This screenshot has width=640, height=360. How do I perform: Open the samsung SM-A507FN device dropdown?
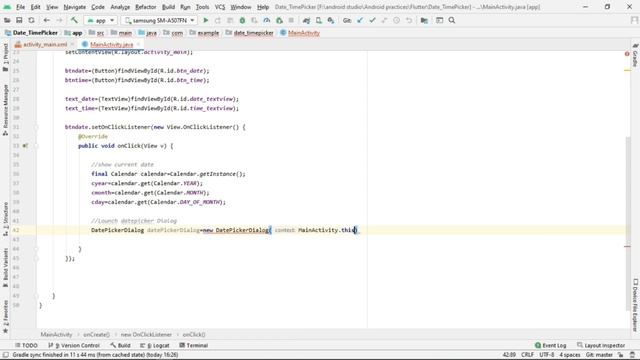[160, 20]
